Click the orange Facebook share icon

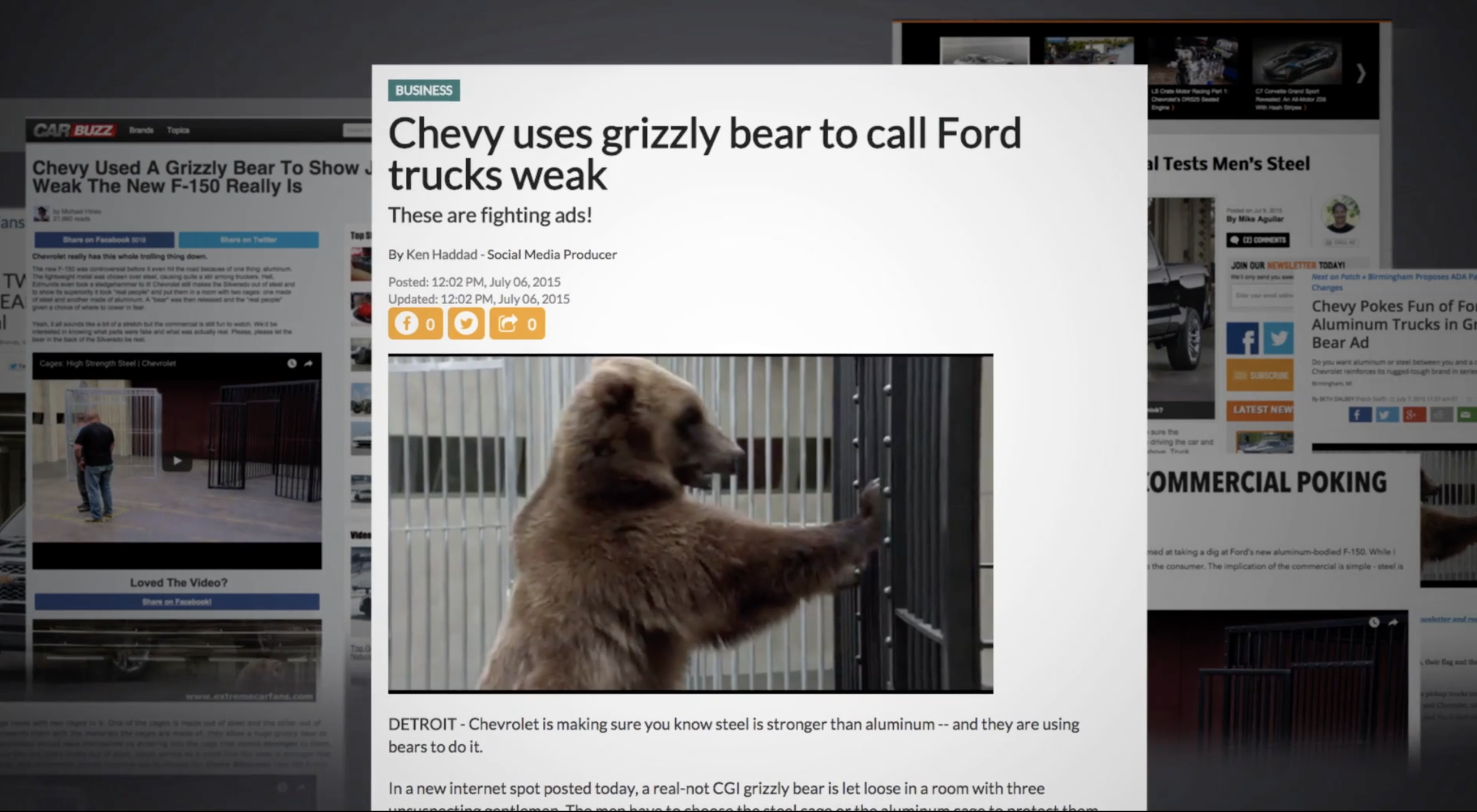[415, 323]
